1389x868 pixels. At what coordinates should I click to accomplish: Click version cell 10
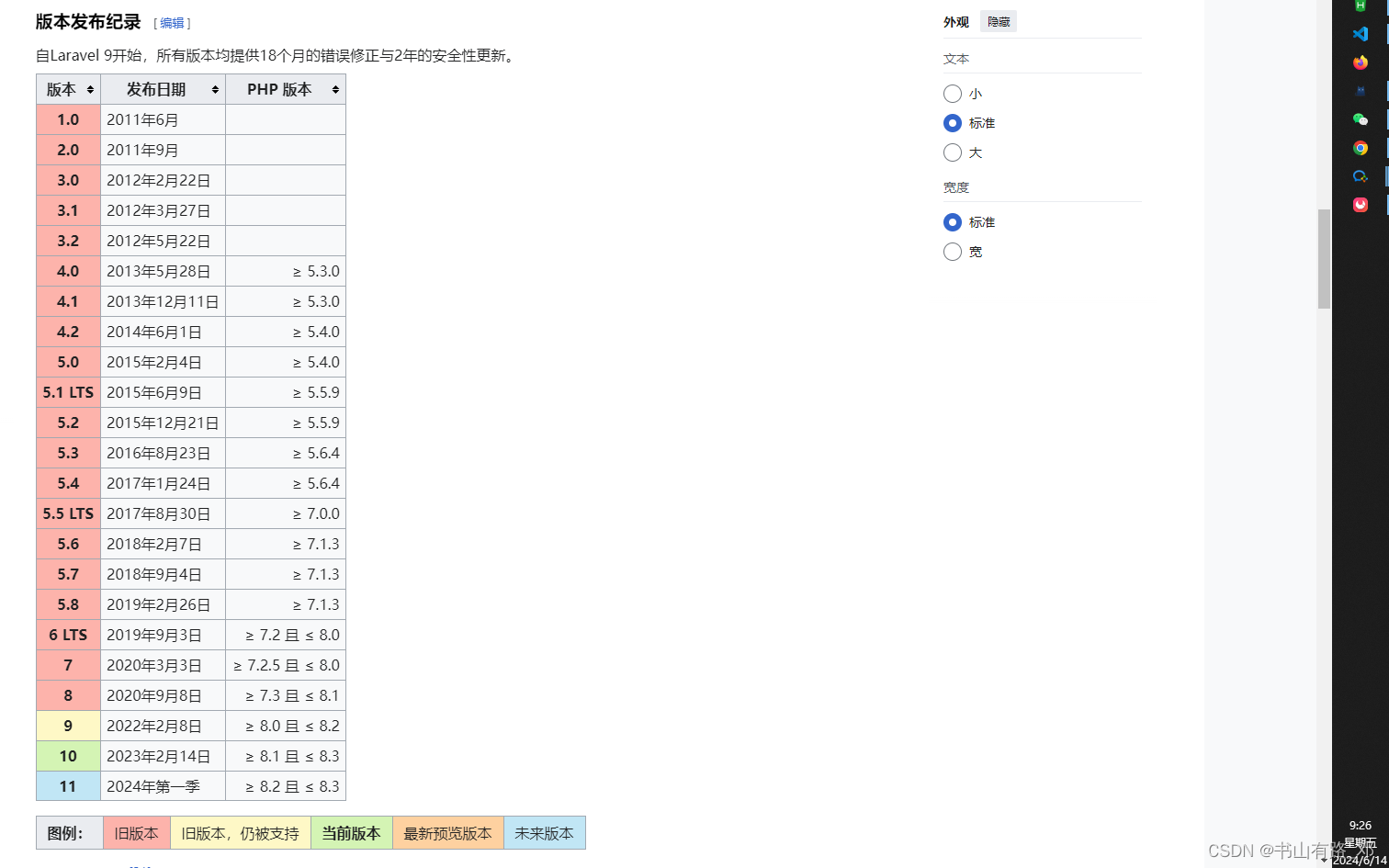(x=69, y=756)
